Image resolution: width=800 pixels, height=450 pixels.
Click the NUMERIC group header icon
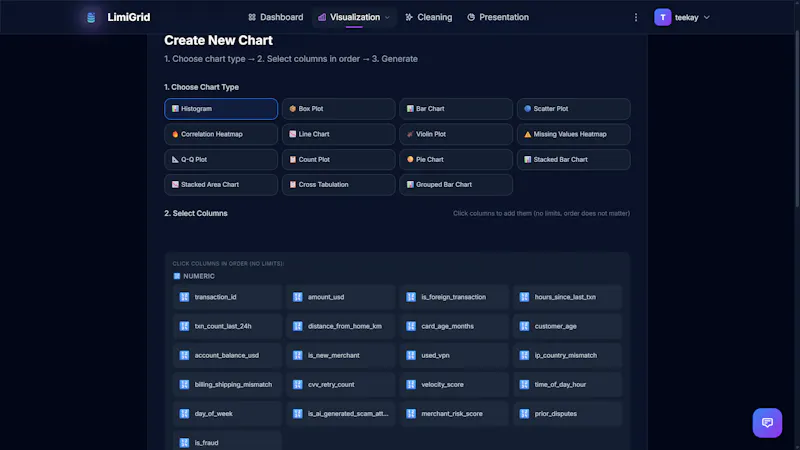(177, 276)
